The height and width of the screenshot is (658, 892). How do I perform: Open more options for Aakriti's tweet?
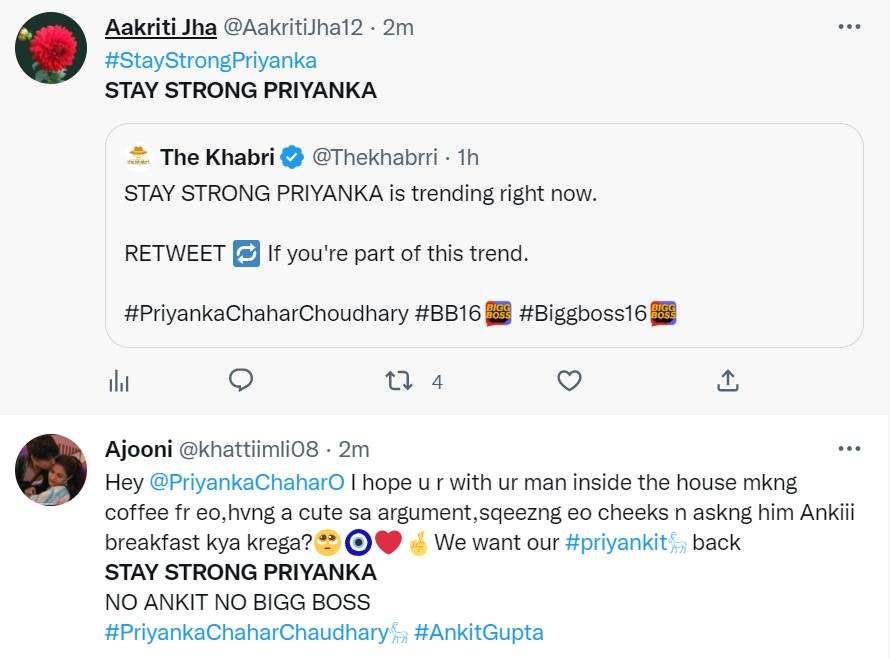point(849,28)
